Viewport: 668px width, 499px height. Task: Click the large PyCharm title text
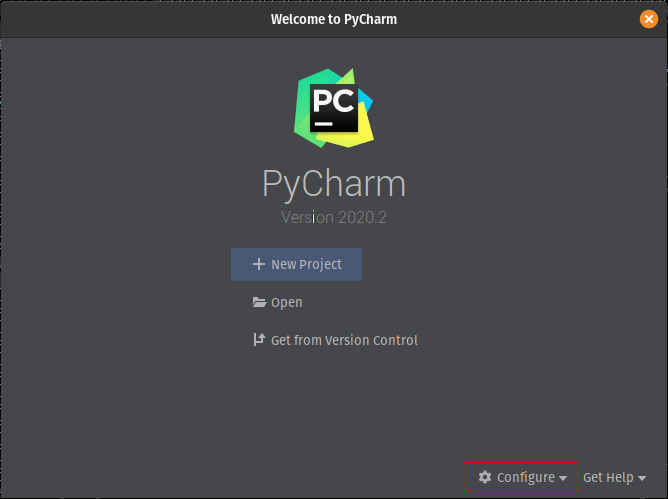coord(334,184)
